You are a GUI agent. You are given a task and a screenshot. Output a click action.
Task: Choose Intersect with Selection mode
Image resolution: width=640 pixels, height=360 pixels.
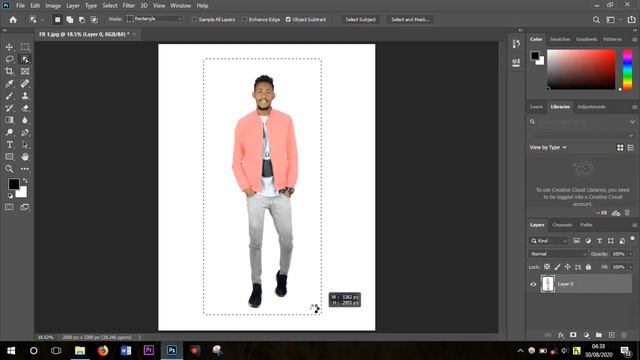click(94, 20)
